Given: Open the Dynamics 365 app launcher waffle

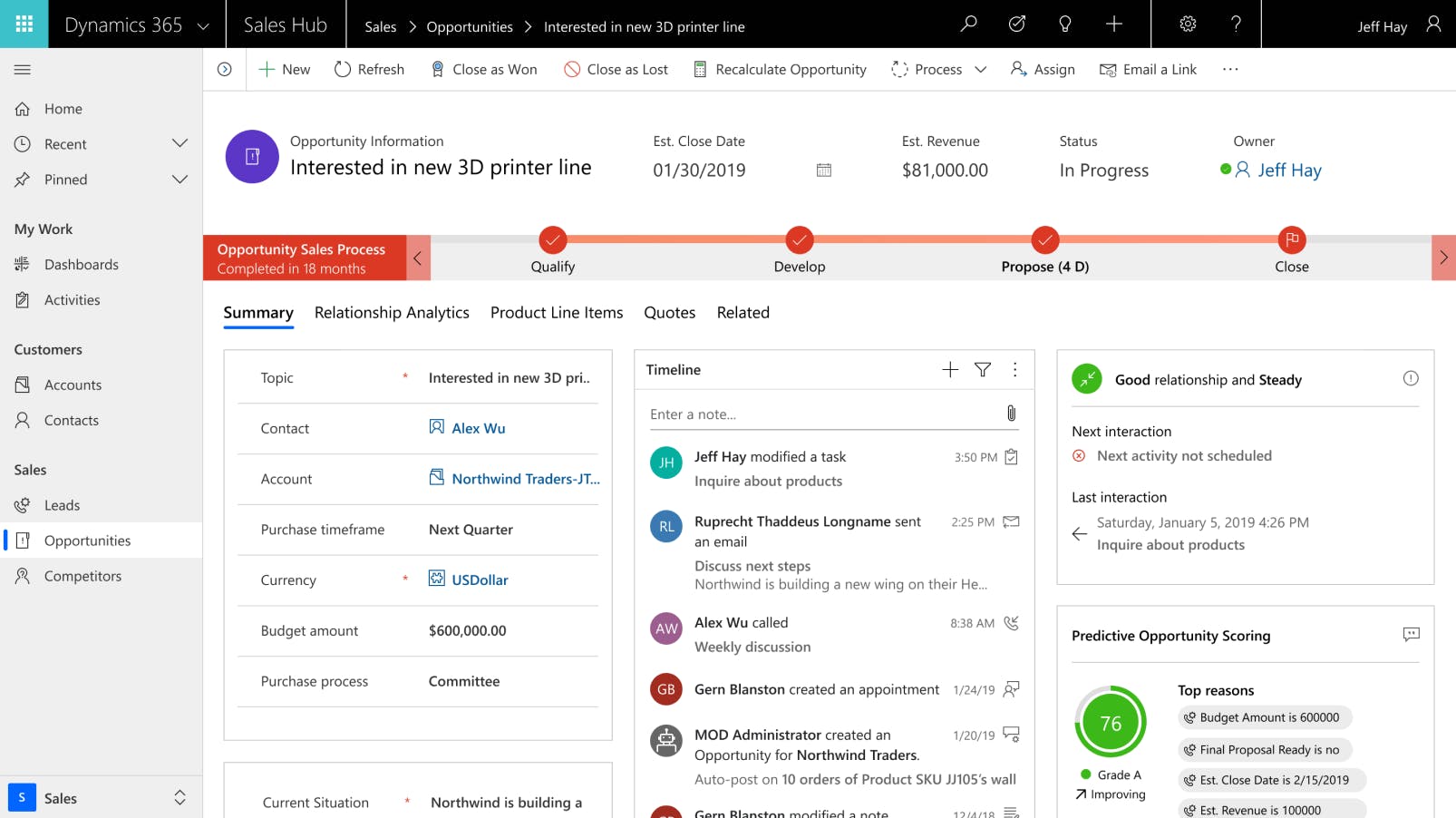Looking at the screenshot, I should pos(24,24).
